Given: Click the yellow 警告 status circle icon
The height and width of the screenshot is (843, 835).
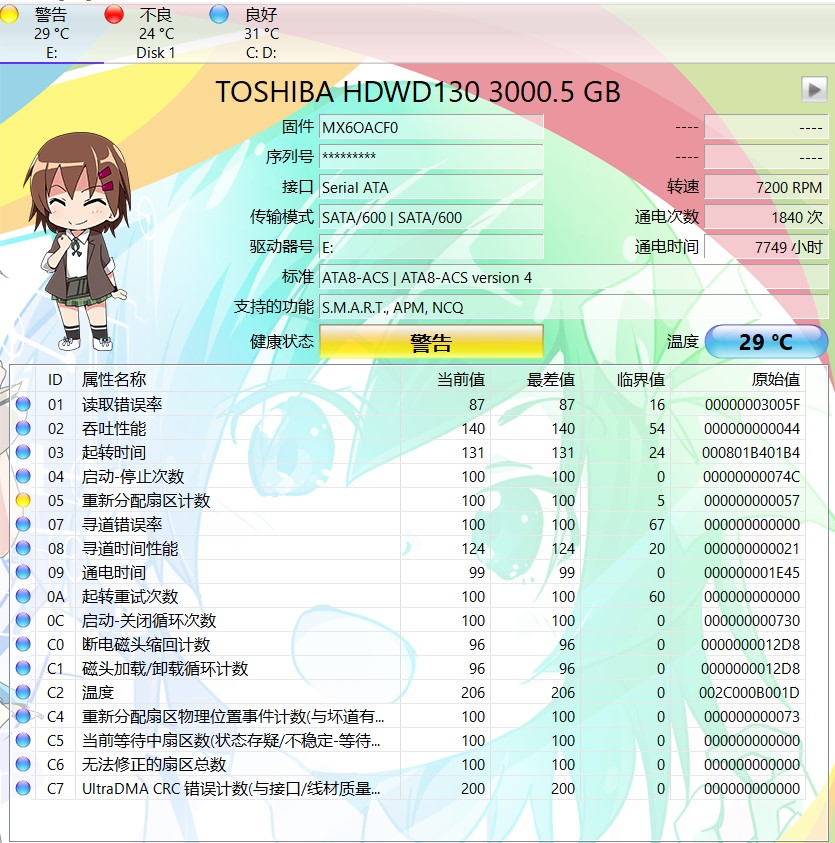Looking at the screenshot, I should (x=9, y=15).
